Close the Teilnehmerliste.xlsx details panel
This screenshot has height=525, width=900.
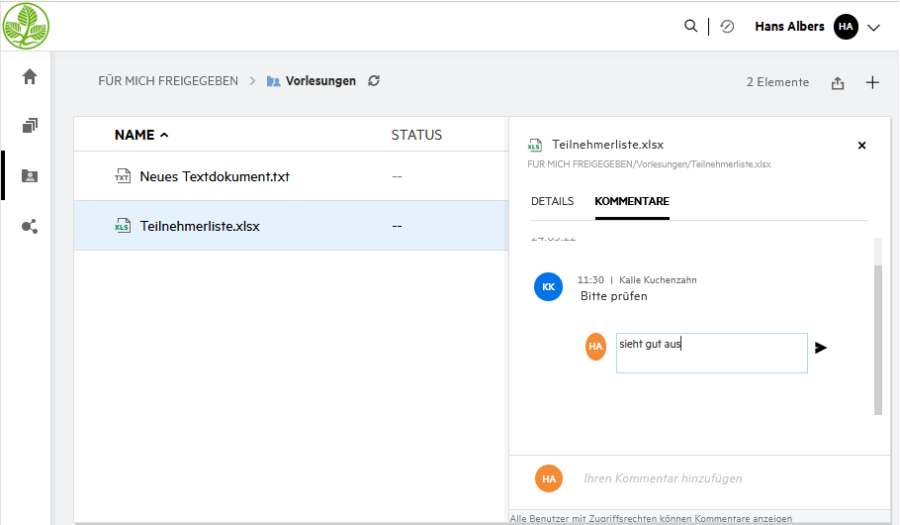(862, 146)
